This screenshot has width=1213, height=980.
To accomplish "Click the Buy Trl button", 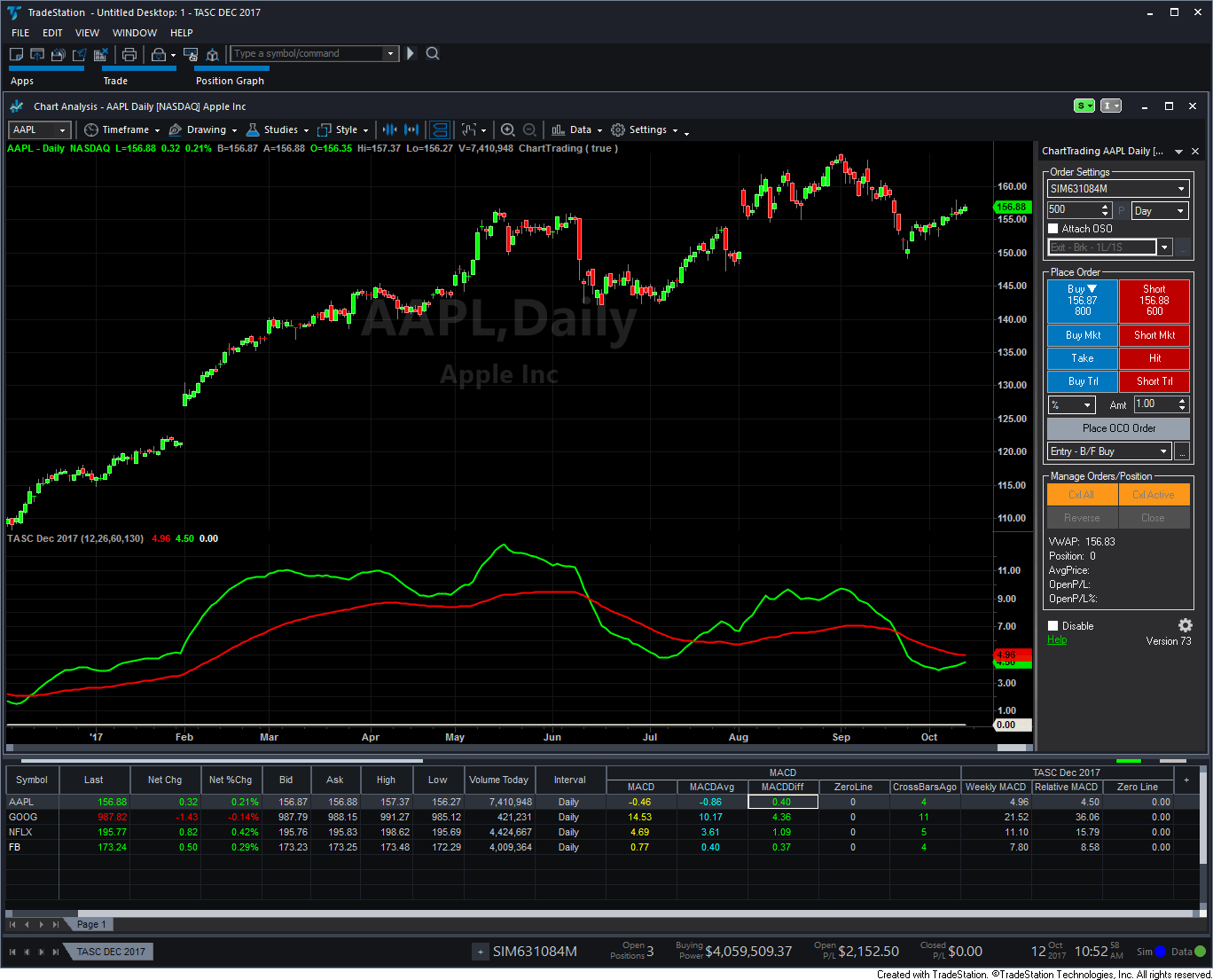I will 1083,381.
